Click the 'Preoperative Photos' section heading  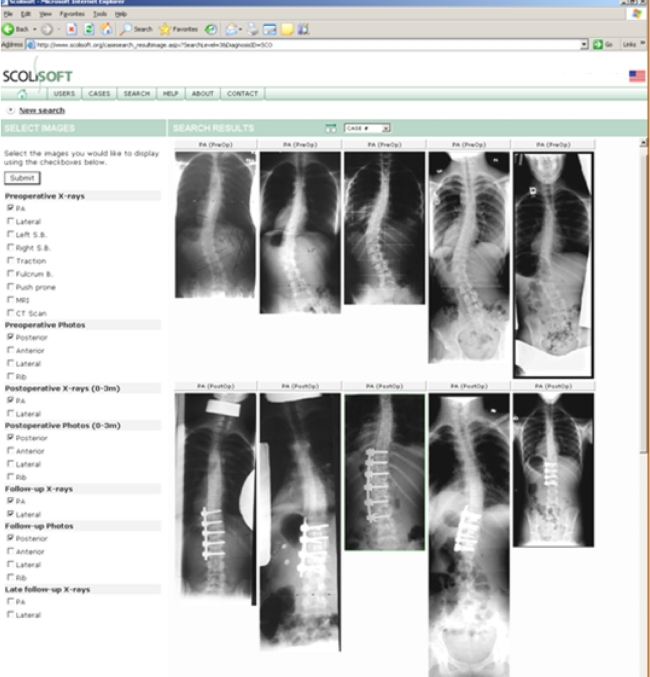[x=45, y=325]
